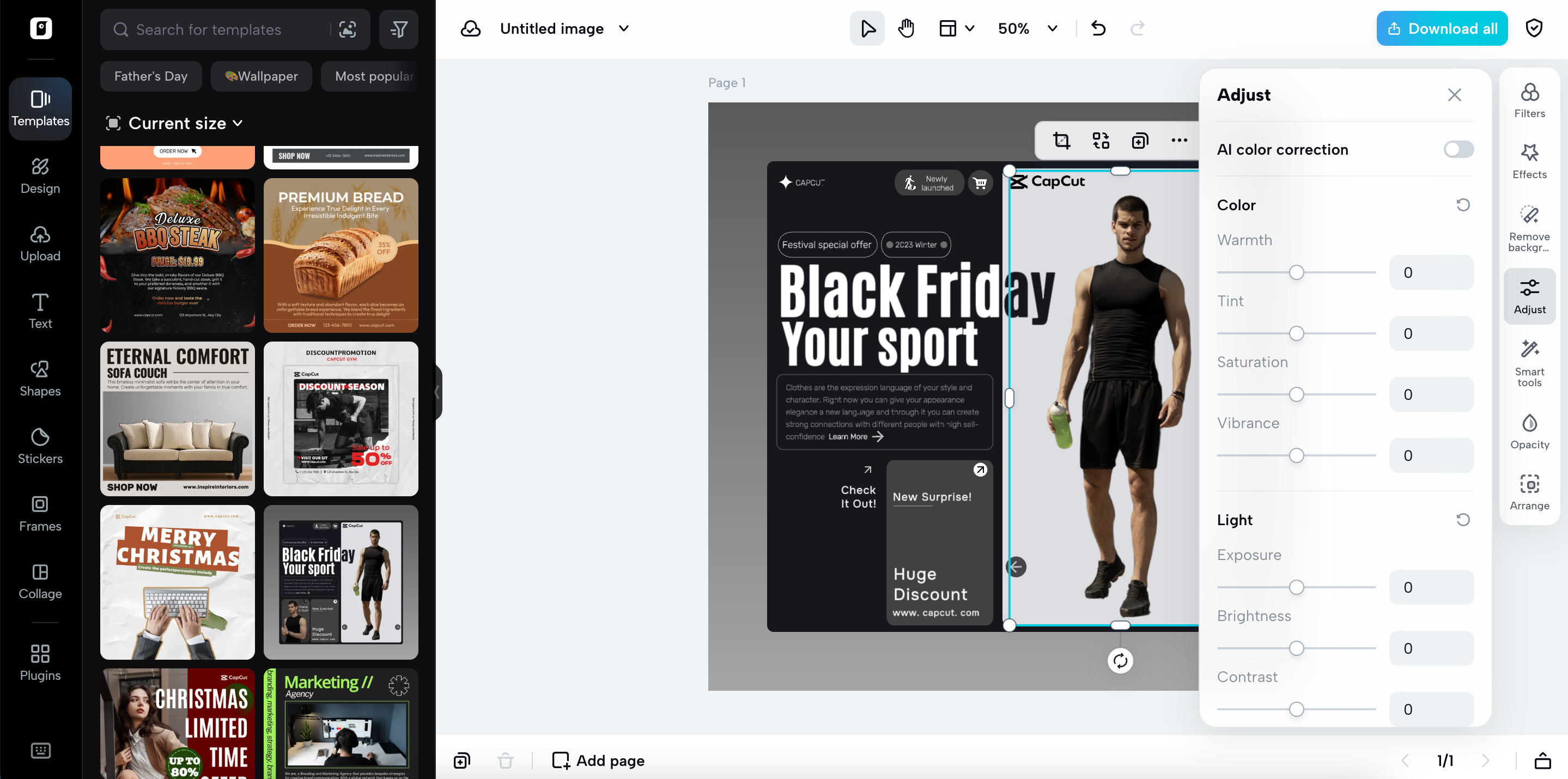Open the Untitled image name dropdown

point(624,29)
